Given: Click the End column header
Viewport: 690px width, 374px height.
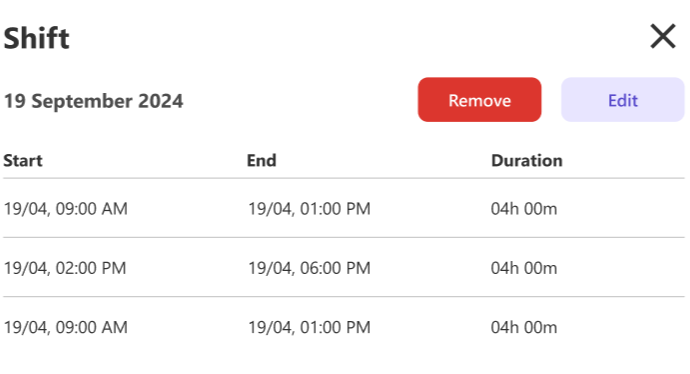Looking at the screenshot, I should [x=261, y=161].
